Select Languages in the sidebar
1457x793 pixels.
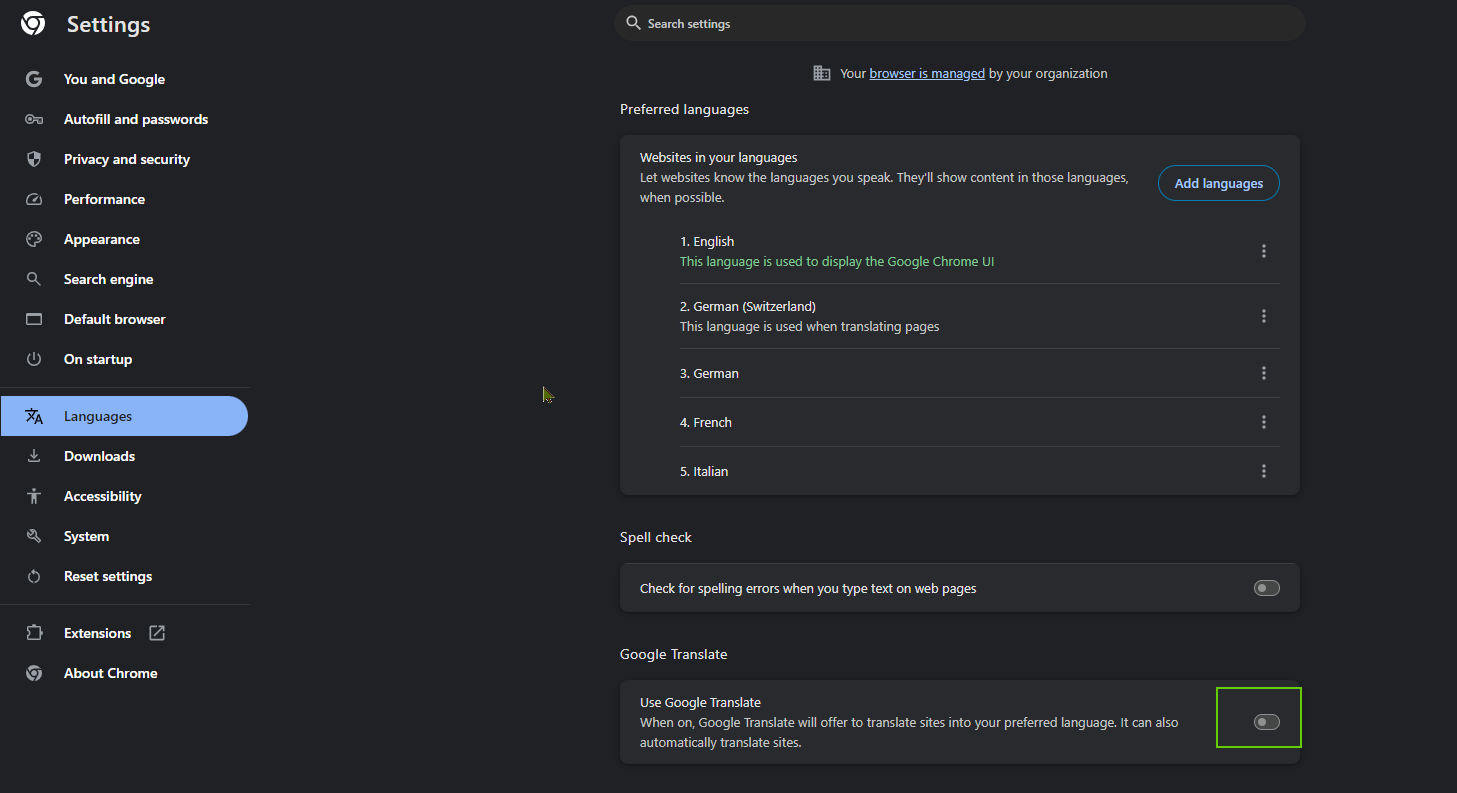(124, 416)
